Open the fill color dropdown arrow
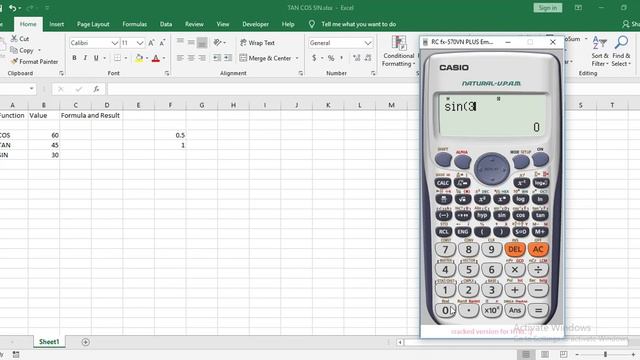The image size is (640, 360). 147,58
